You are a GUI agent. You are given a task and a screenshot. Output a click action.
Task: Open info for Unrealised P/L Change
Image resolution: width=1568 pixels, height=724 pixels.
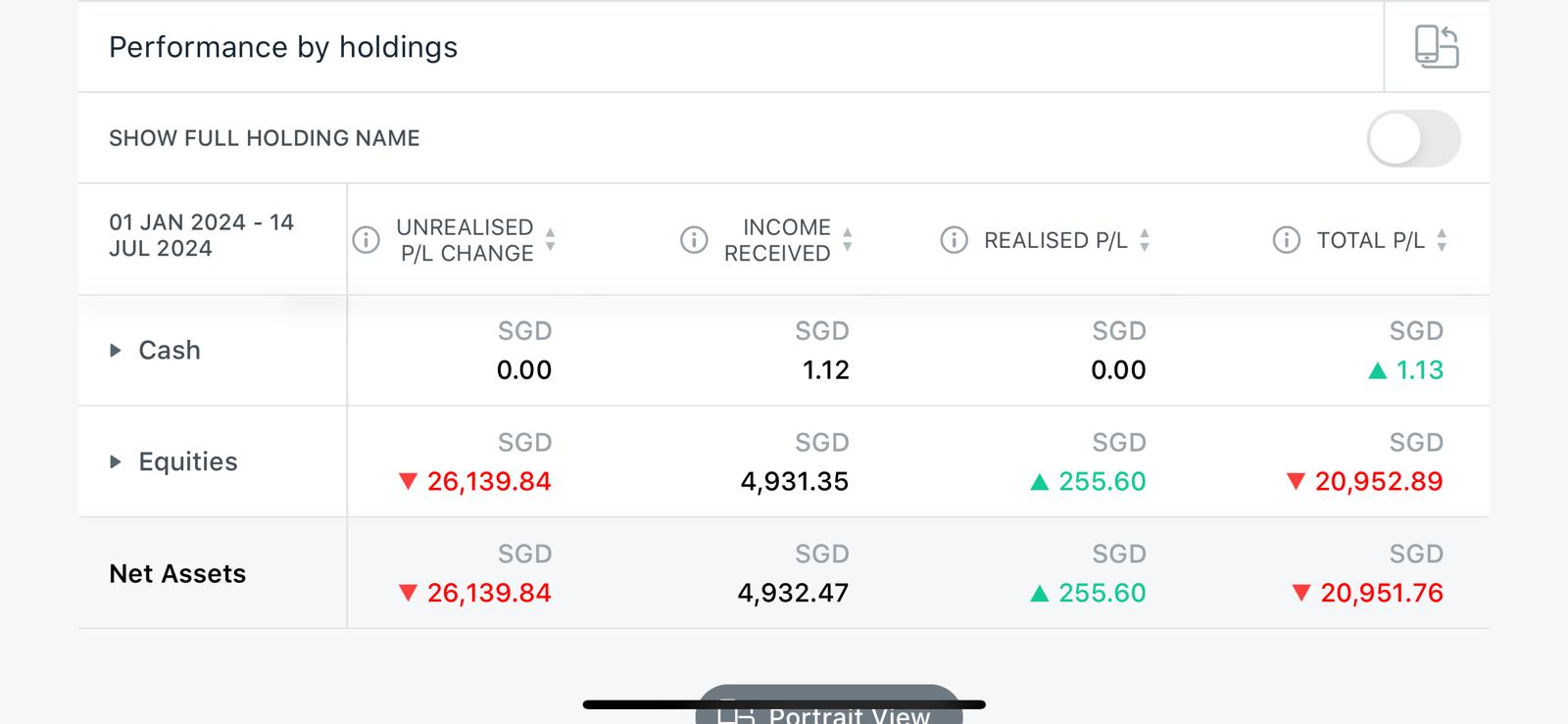pyautogui.click(x=366, y=240)
